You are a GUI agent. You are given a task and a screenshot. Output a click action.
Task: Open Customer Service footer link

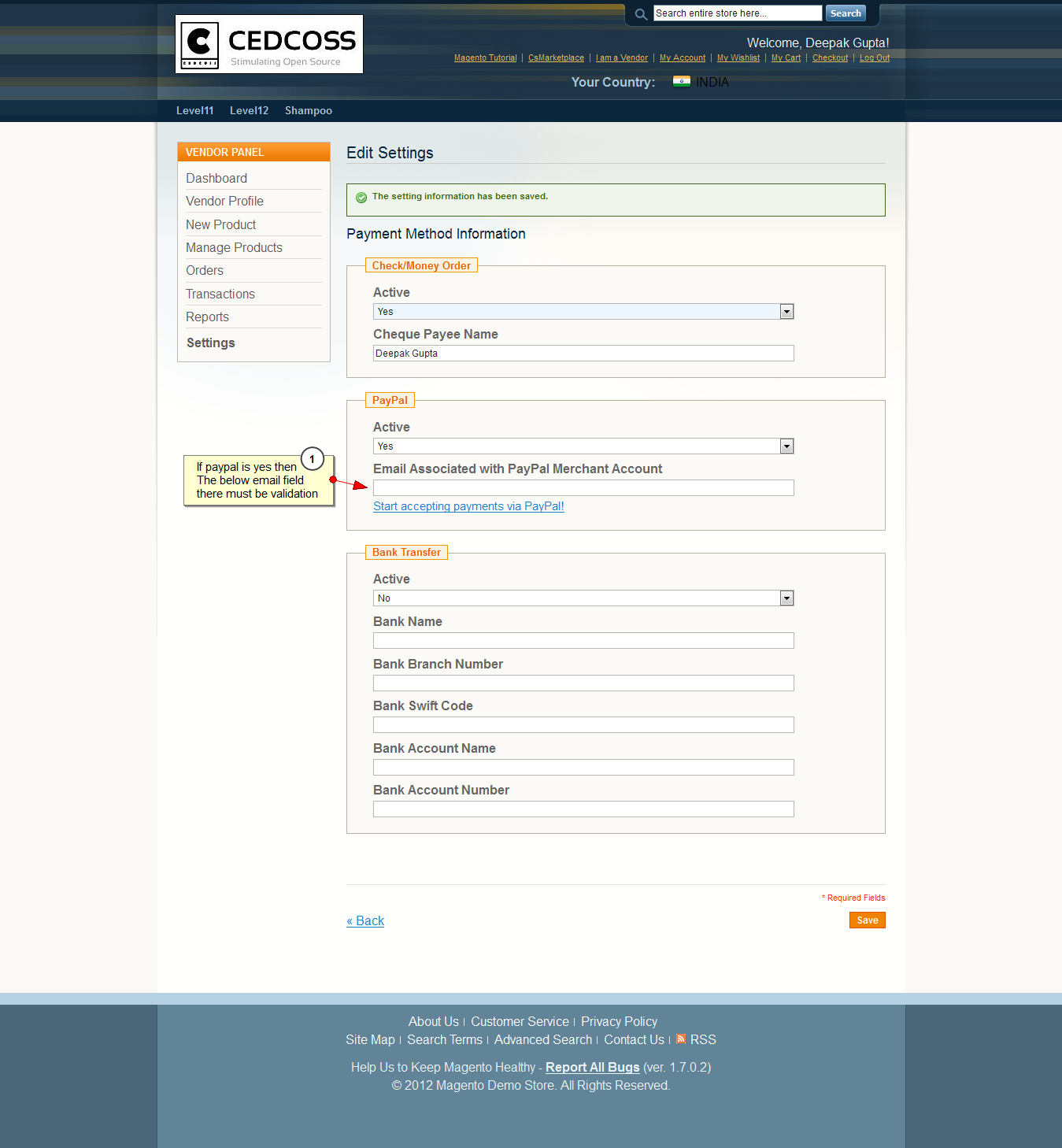[520, 1022]
